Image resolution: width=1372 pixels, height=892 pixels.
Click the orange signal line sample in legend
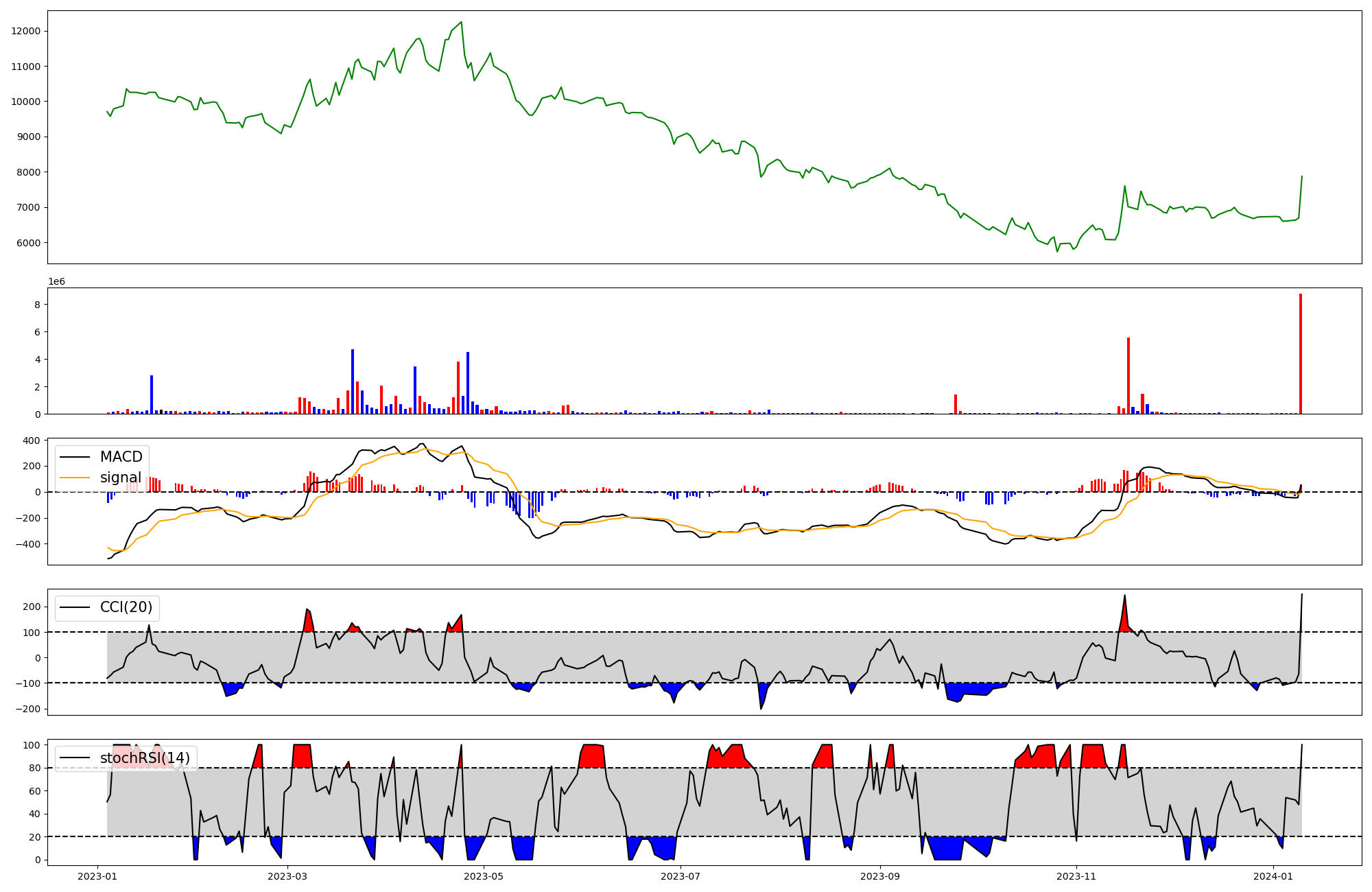pyautogui.click(x=75, y=478)
